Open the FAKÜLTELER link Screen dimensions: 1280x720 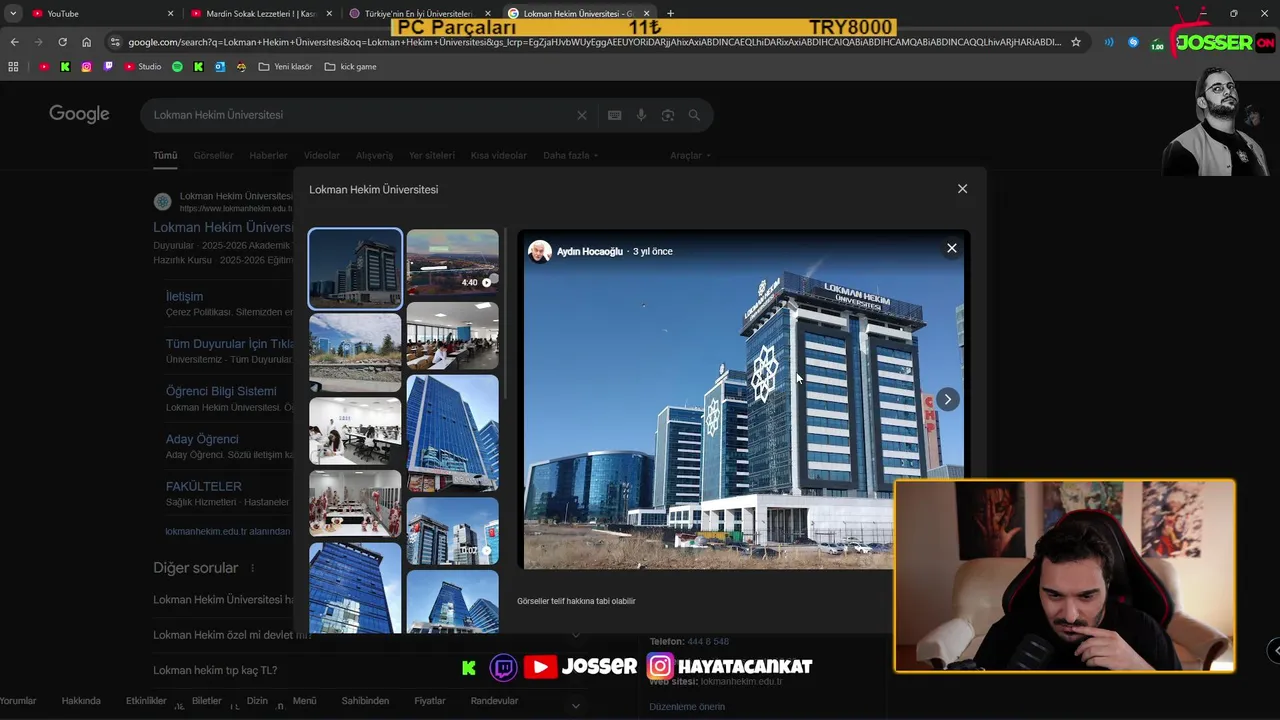[x=203, y=486]
